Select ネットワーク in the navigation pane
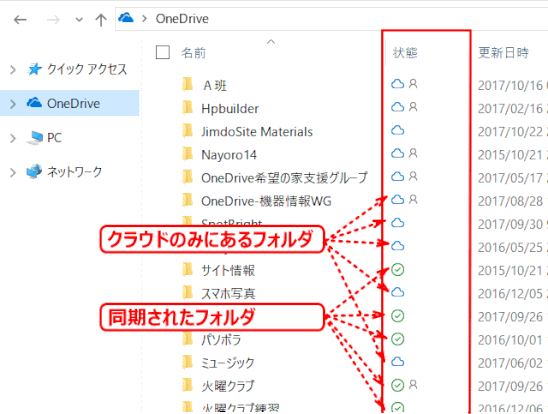The height and width of the screenshot is (414, 548). click(74, 172)
